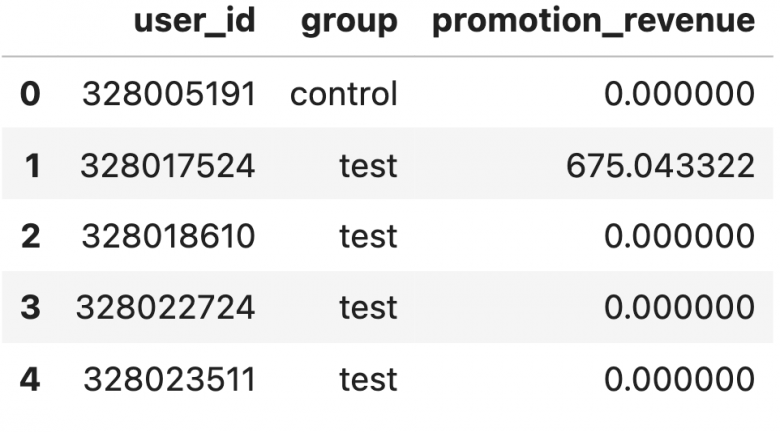Select row index 0

click(30, 94)
